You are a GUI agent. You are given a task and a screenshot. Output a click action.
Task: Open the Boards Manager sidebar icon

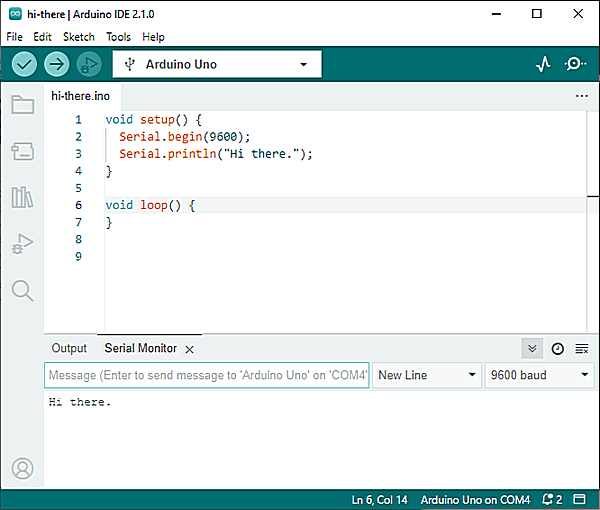pyautogui.click(x=23, y=151)
